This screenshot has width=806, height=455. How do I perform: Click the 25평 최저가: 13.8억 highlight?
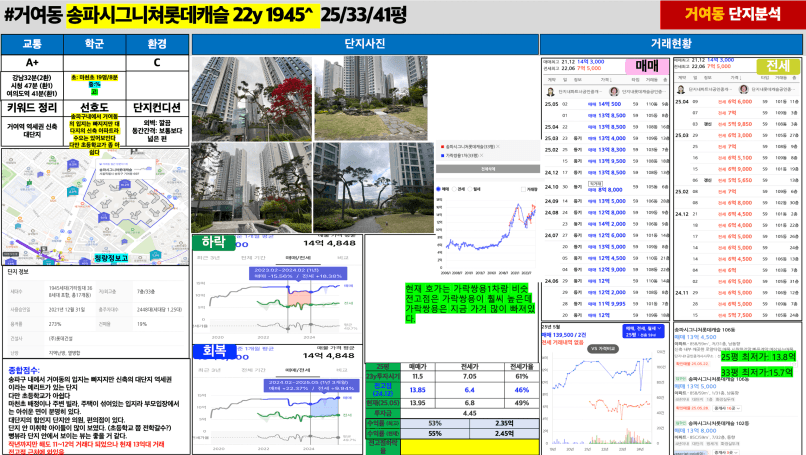pos(758,357)
